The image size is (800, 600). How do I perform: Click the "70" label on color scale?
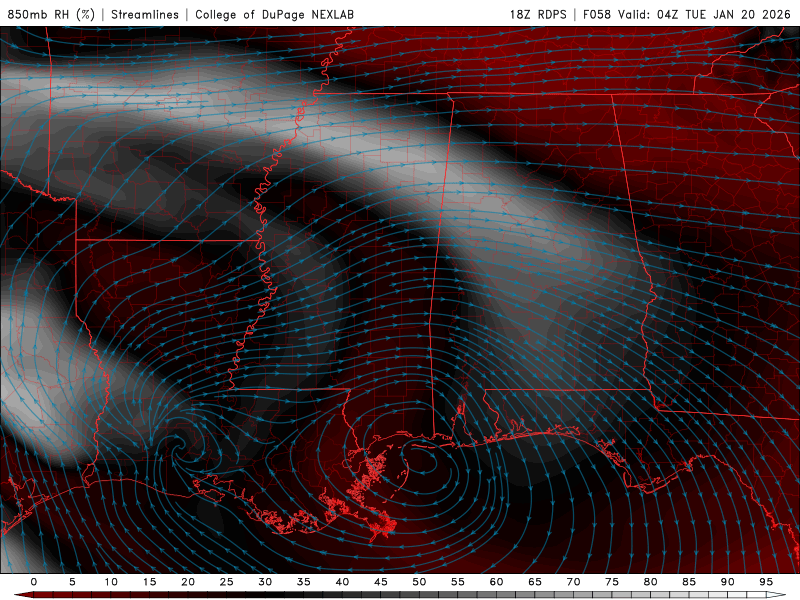(573, 582)
